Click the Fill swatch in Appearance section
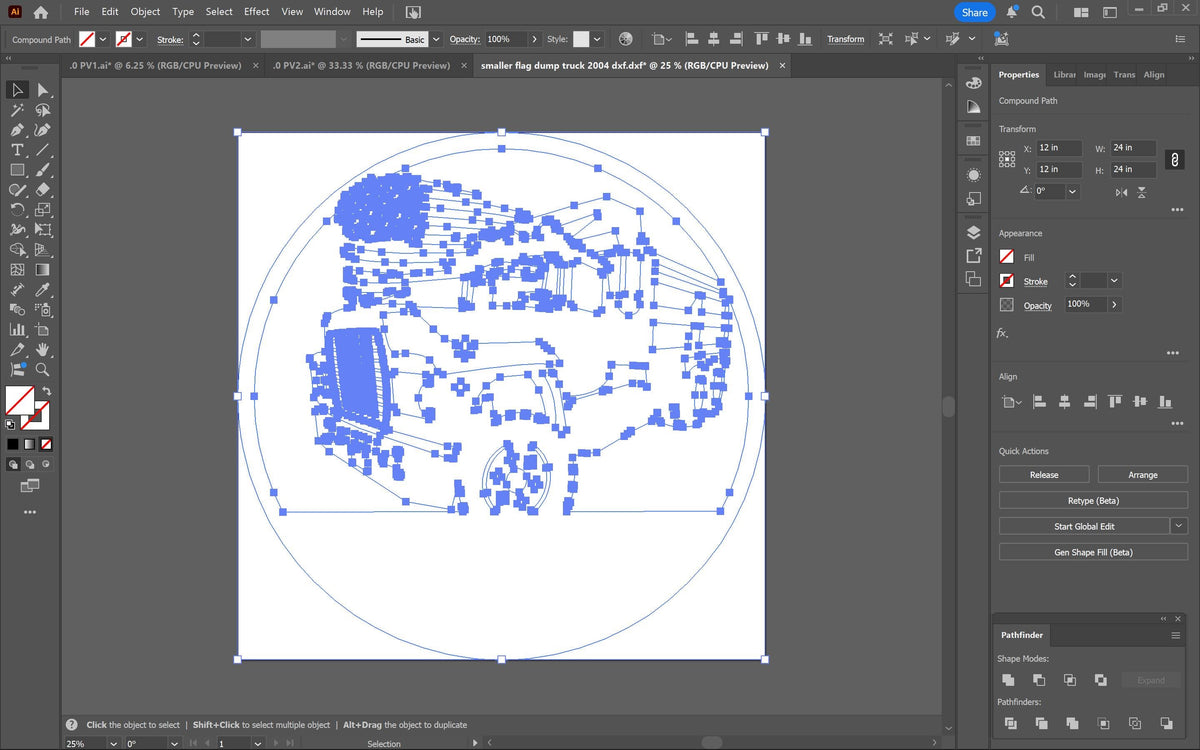The width and height of the screenshot is (1200, 750). pyautogui.click(x=1007, y=257)
